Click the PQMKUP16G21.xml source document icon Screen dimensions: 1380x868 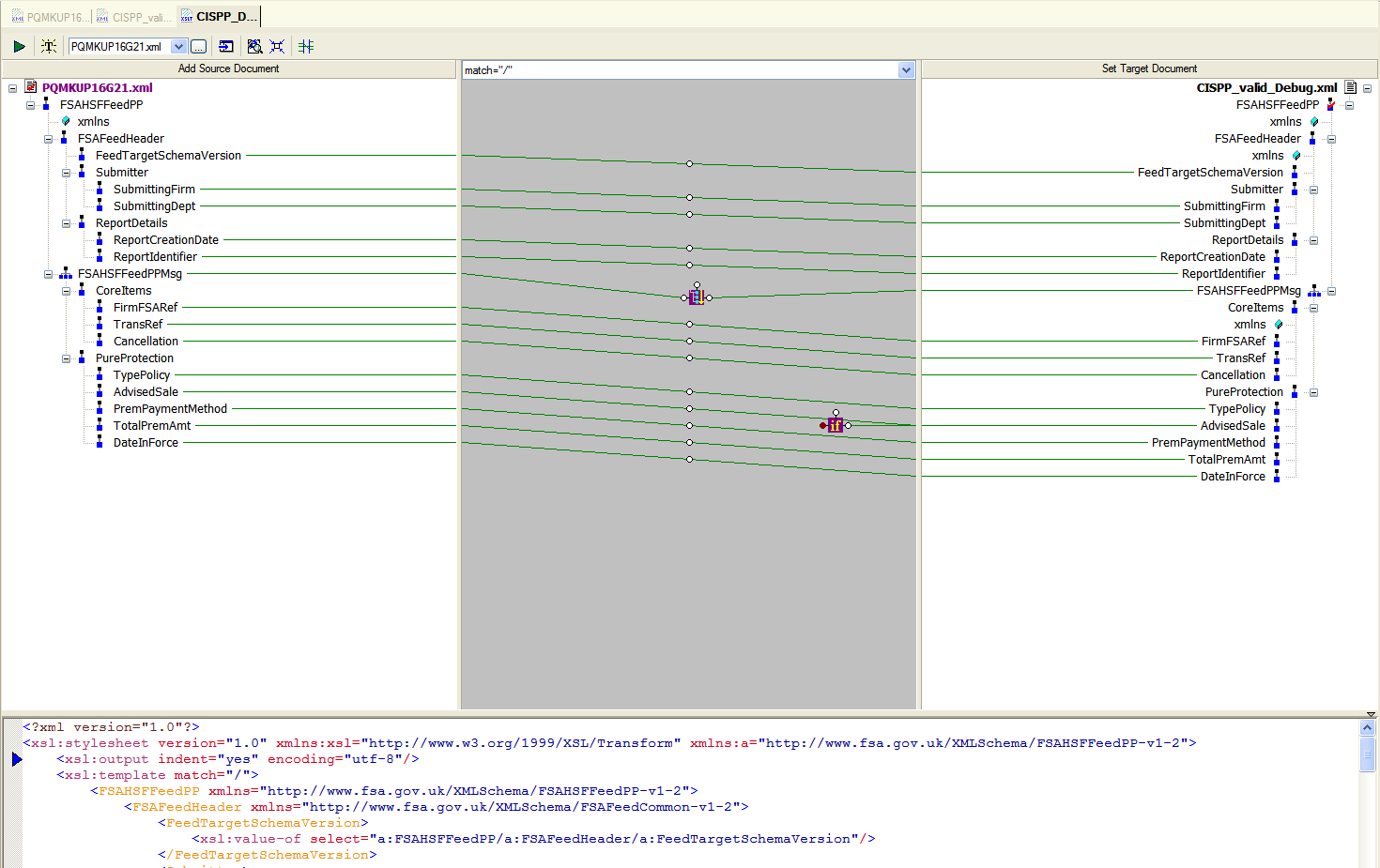point(31,87)
